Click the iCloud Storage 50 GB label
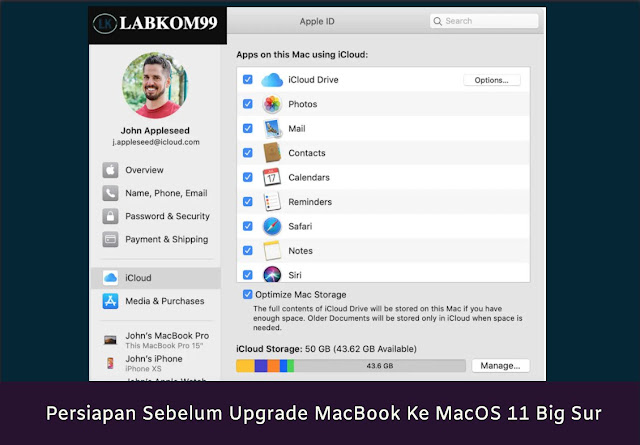This screenshot has height=445, width=640. (327, 349)
